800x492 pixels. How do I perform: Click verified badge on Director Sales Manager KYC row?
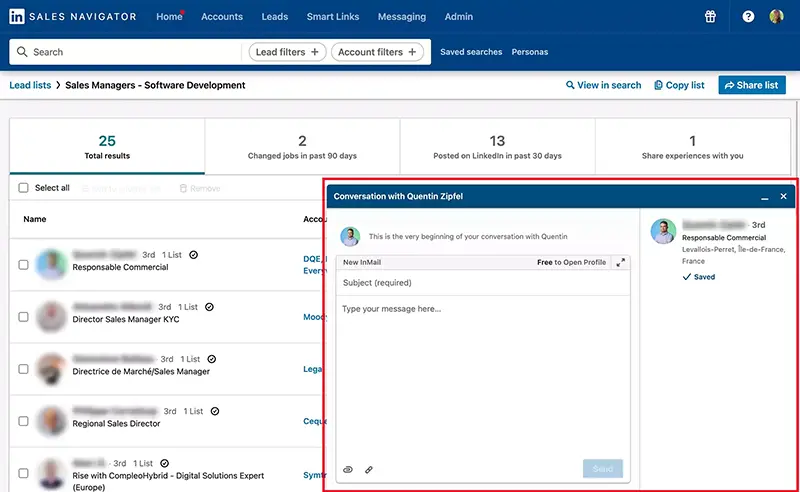tap(209, 307)
